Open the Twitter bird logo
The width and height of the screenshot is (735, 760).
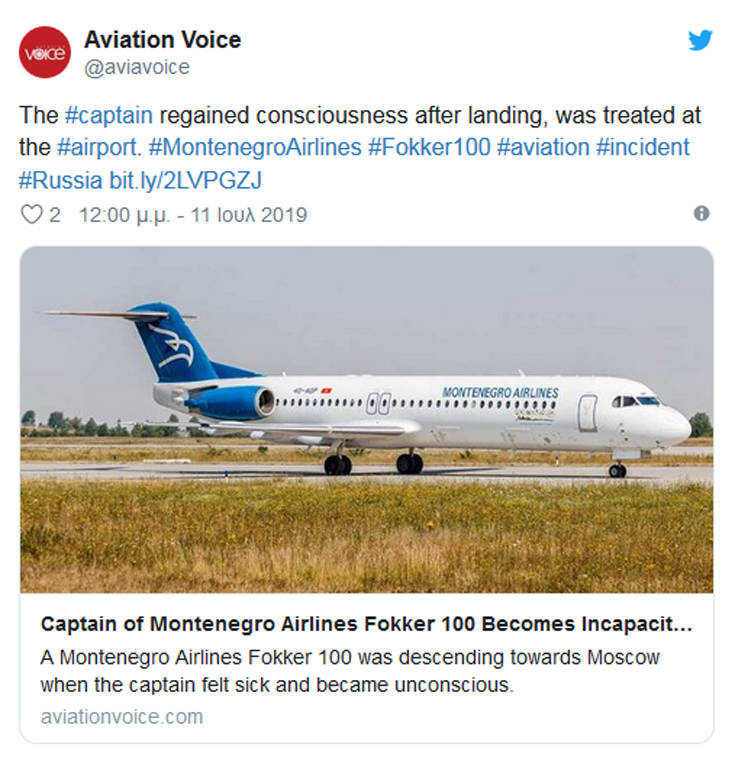coord(700,40)
